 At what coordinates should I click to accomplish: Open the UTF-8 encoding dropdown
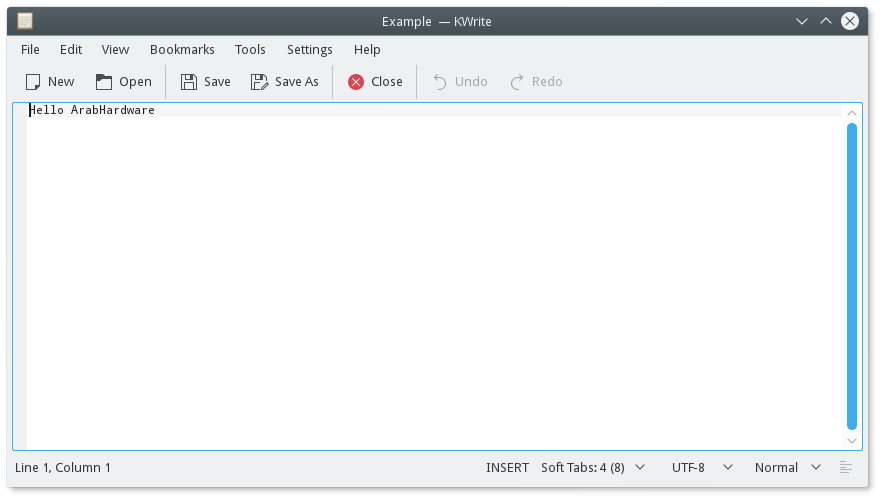[702, 468]
